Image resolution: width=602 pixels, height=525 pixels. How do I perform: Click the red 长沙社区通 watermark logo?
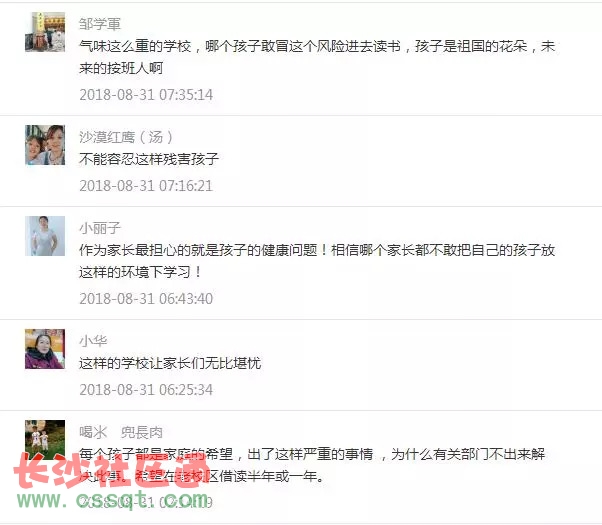[111, 470]
